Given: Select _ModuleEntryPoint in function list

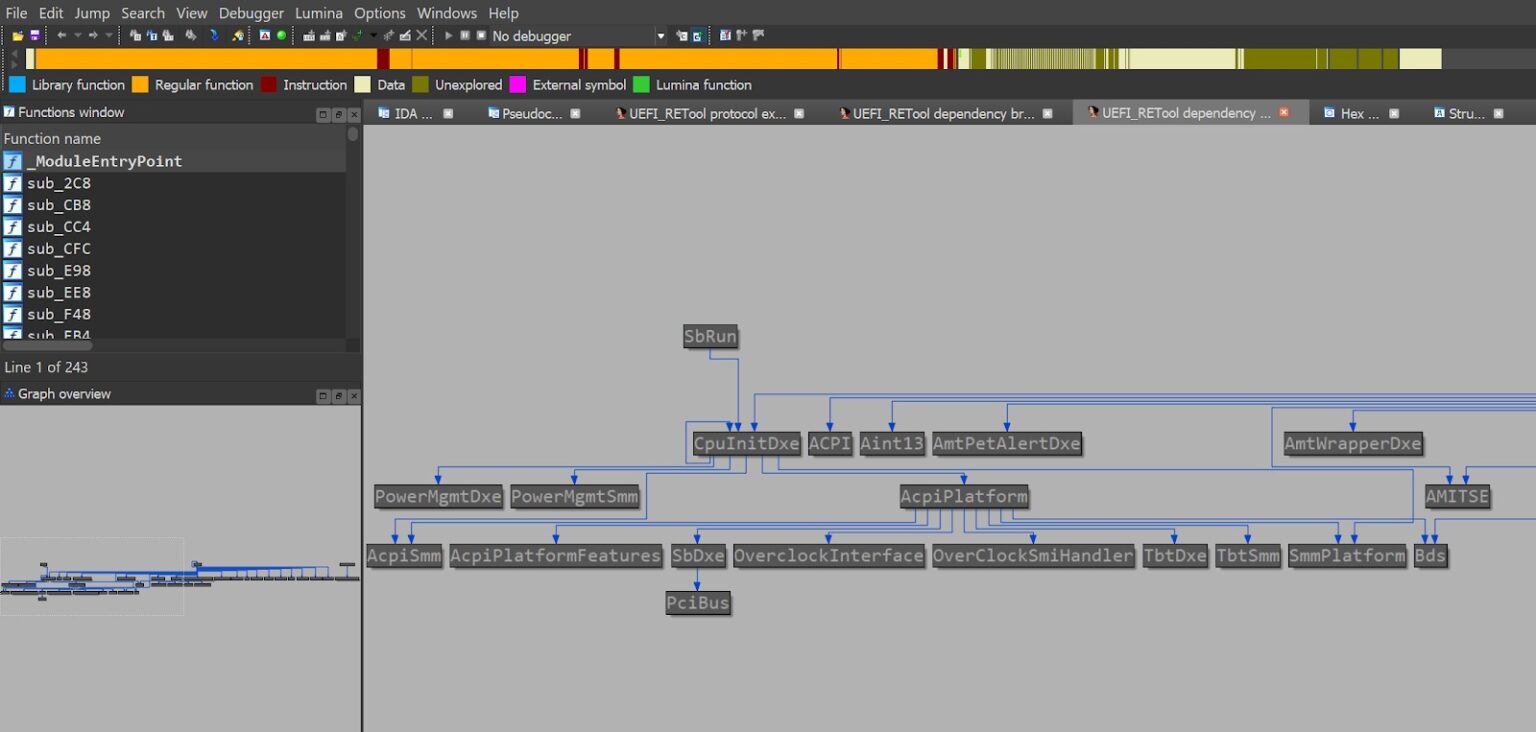Looking at the screenshot, I should pyautogui.click(x=104, y=161).
